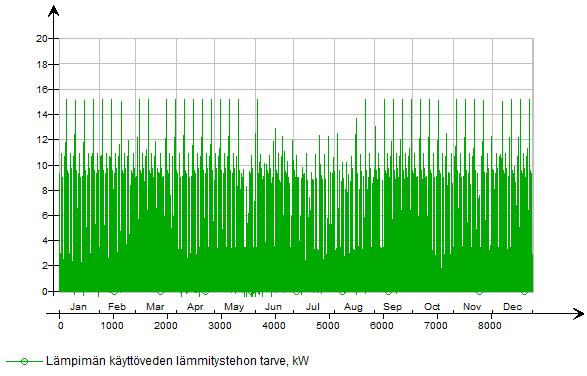Click the 4000 hour tick label
The image size is (587, 376).
tap(274, 326)
